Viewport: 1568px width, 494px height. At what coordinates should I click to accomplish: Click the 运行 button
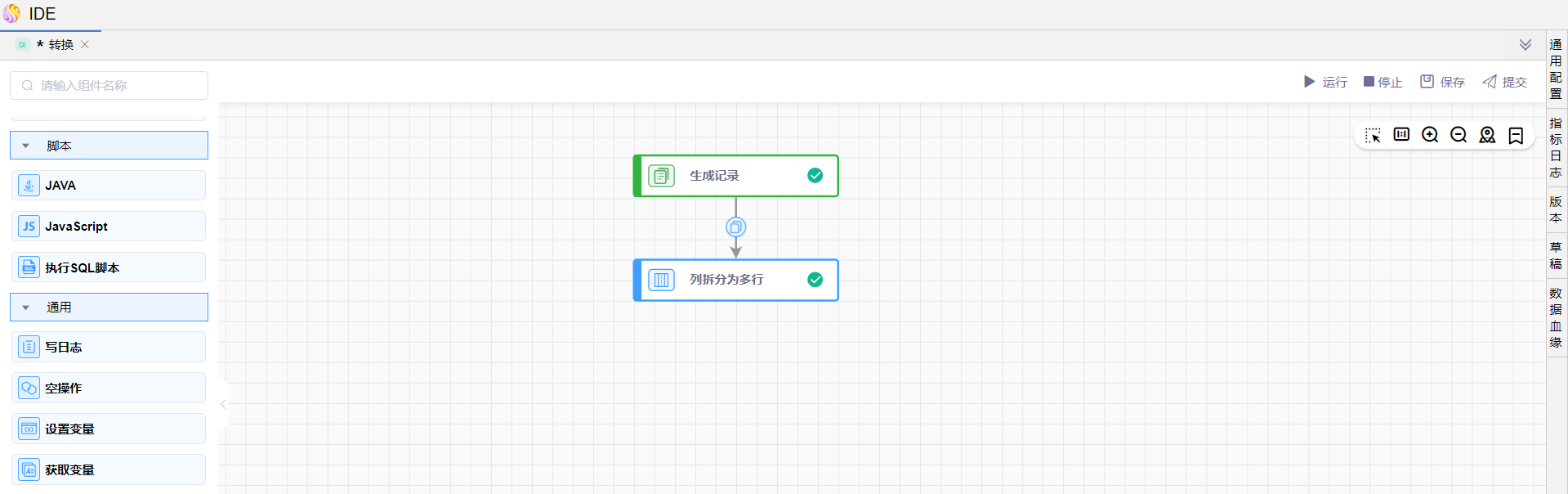(x=1325, y=82)
